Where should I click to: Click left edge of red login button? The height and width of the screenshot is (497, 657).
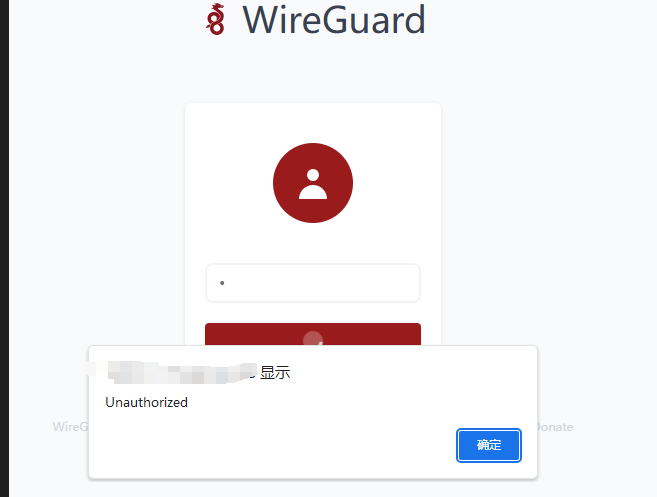[212, 334]
